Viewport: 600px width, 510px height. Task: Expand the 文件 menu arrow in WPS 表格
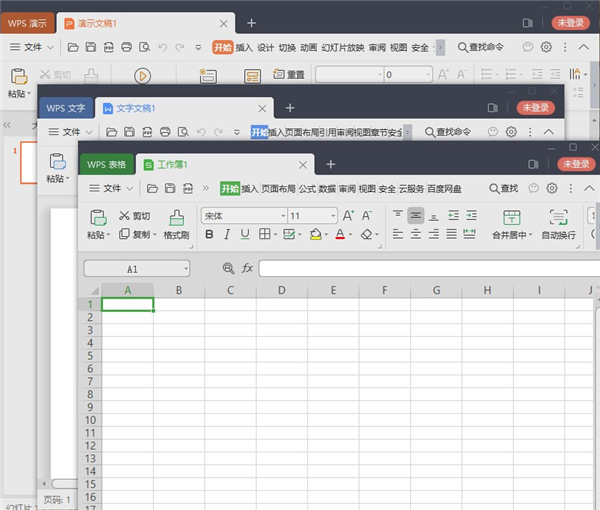click(130, 189)
